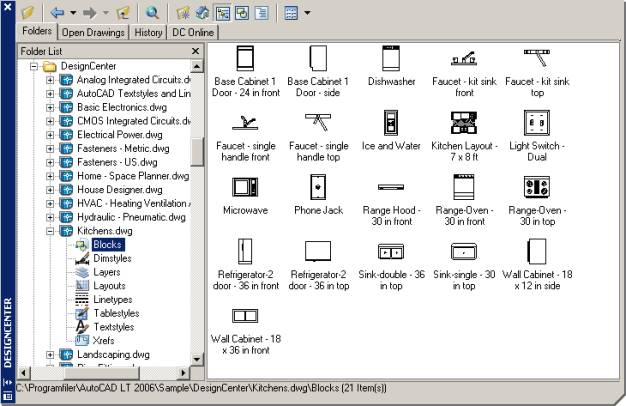The width and height of the screenshot is (626, 406).
Task: Select Fasteners - US.dwg in tree
Action: 117,162
